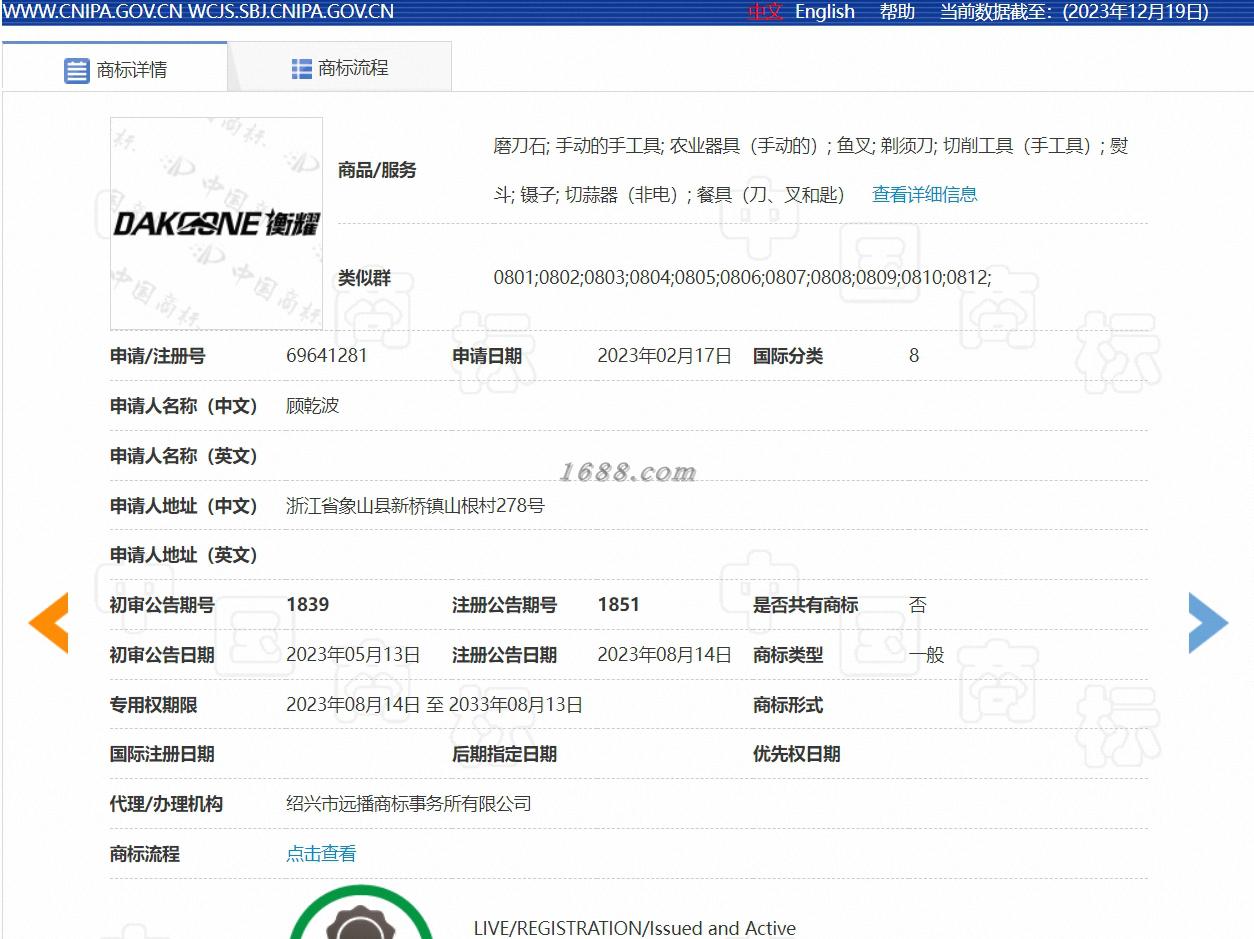This screenshot has width=1254, height=939.
Task: Click the 国际注册日期 label
Action: coord(162,754)
